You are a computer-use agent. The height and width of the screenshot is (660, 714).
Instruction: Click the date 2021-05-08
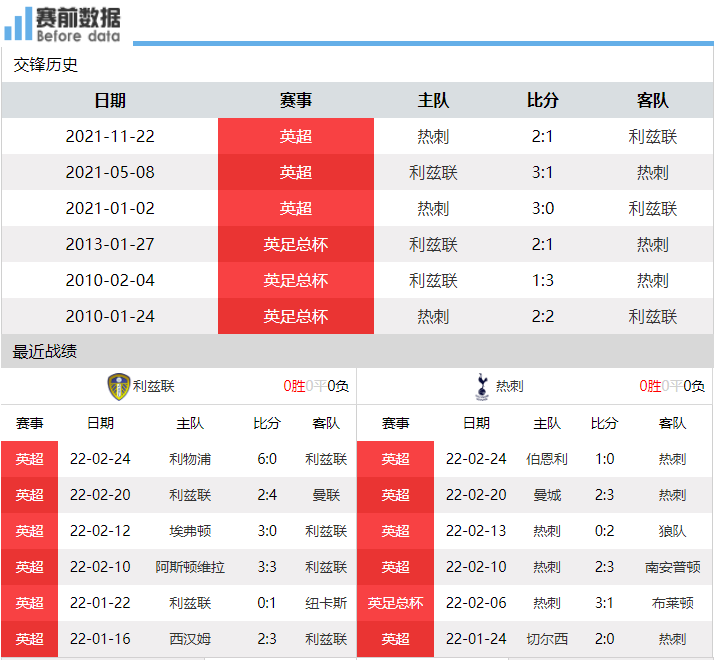coord(110,172)
